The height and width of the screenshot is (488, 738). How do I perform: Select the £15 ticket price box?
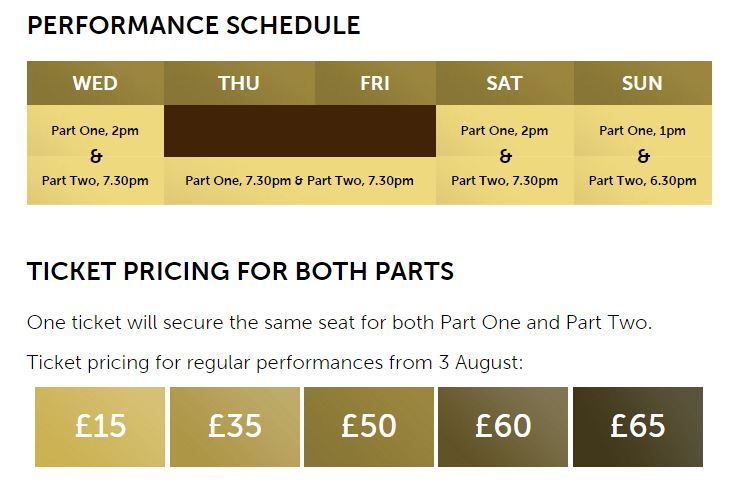pyautogui.click(x=100, y=427)
